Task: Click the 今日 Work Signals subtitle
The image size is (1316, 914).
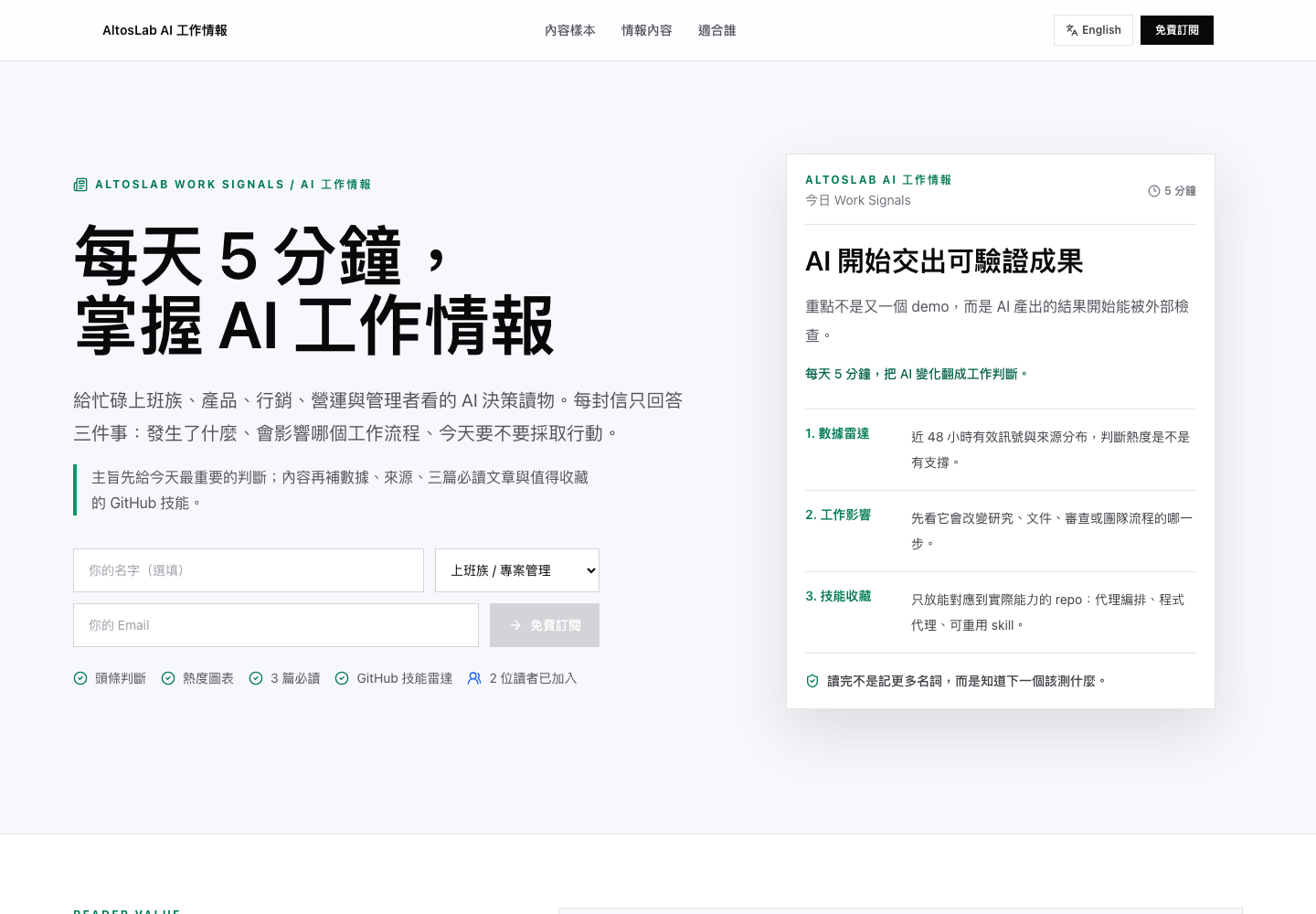Action: (858, 200)
